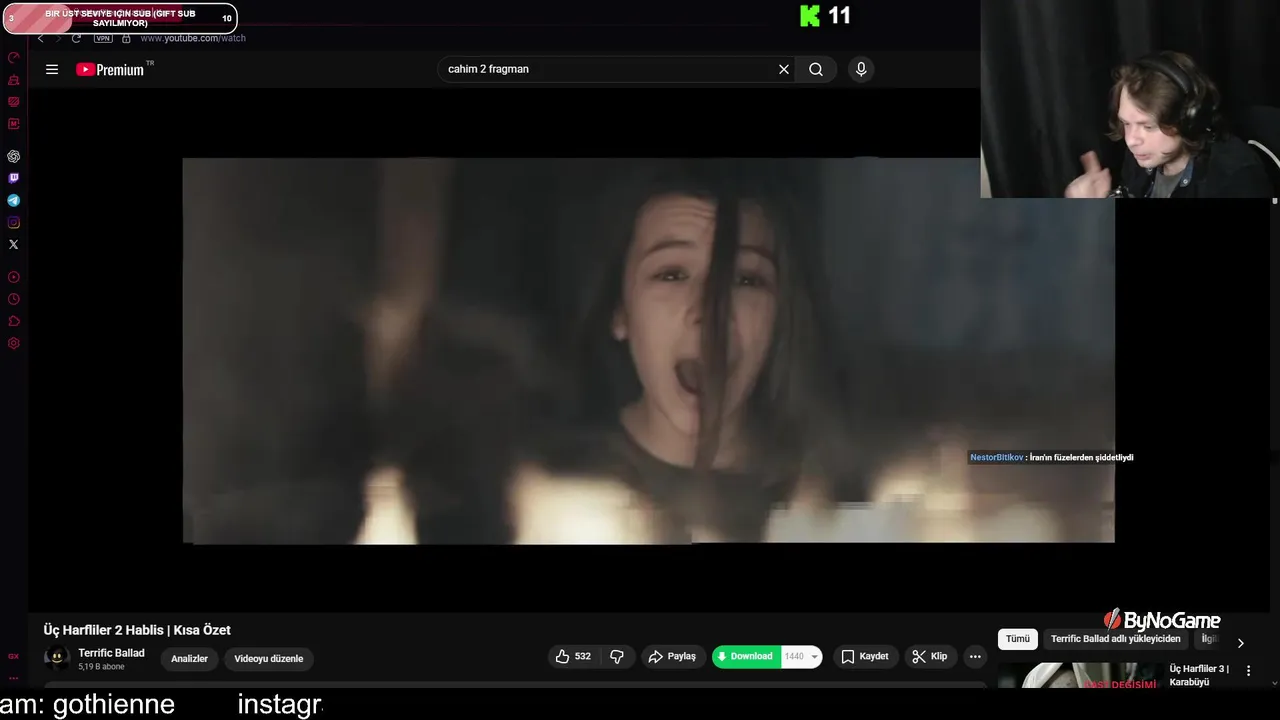The width and height of the screenshot is (1280, 720).
Task: Click the "5,19 B abone" subscriber count
Action: pyautogui.click(x=101, y=667)
